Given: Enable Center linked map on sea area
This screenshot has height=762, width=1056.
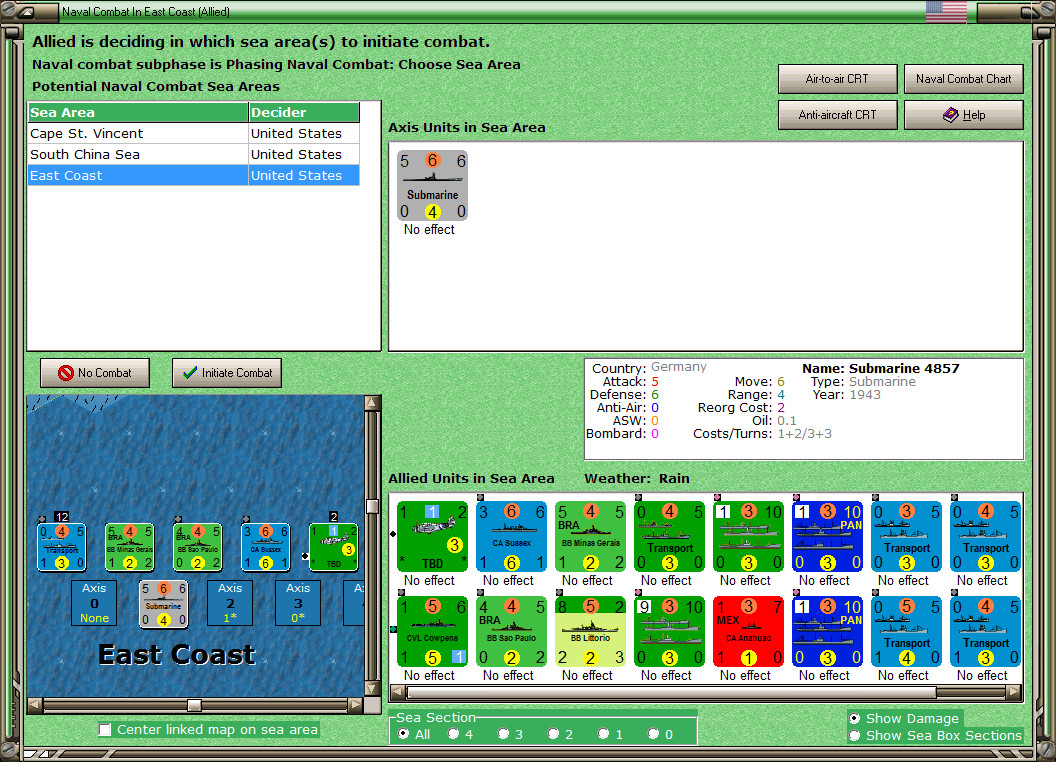Looking at the screenshot, I should click(104, 730).
